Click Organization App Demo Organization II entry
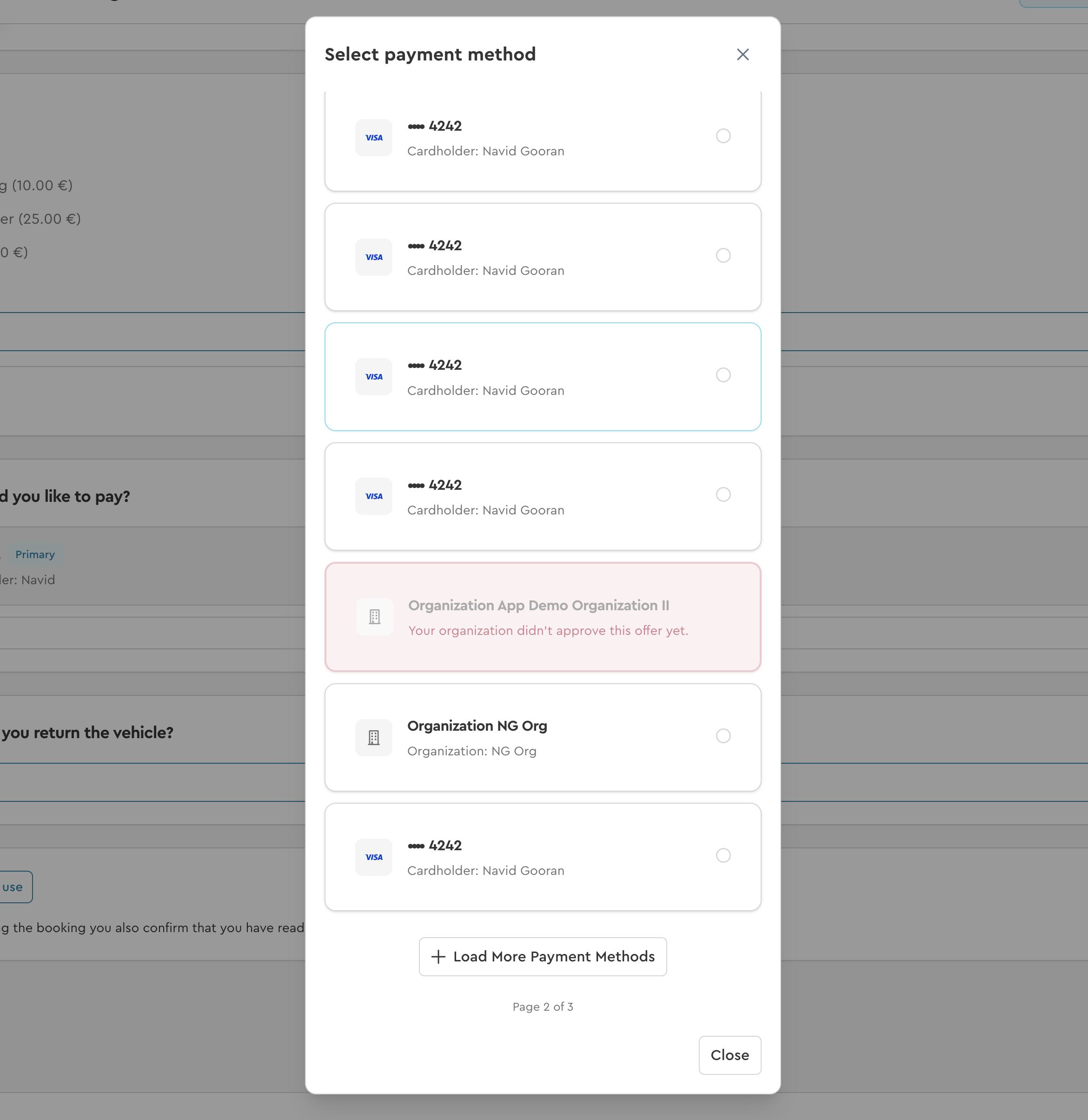The width and height of the screenshot is (1088, 1120). point(538,606)
